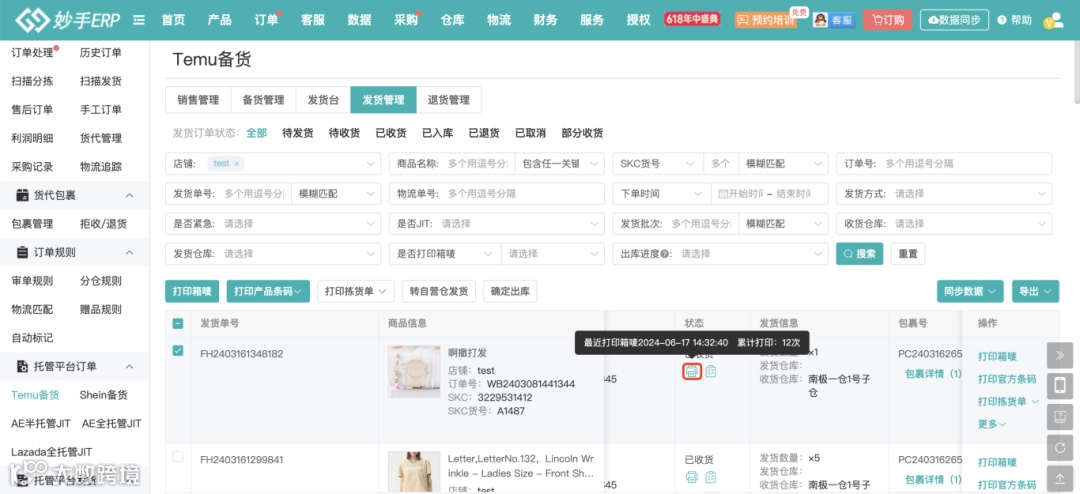Click the header select-all checkbox
The height and width of the screenshot is (494, 1080).
(x=178, y=323)
